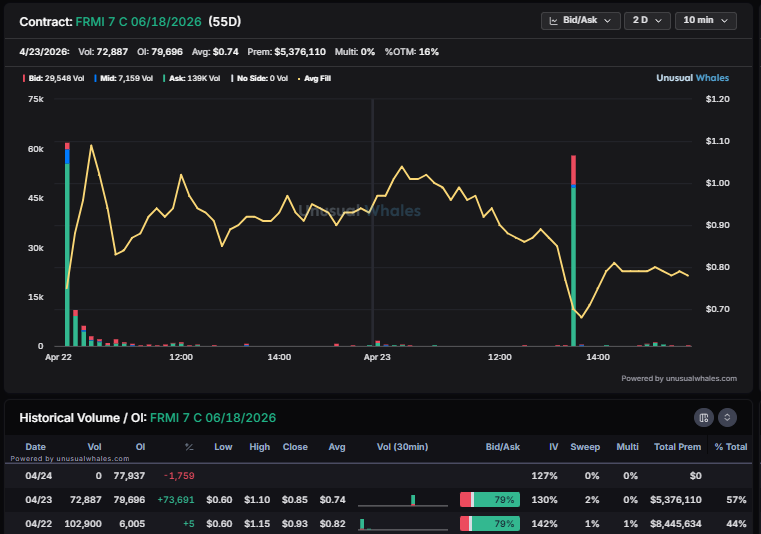Click the %OTM: 16% stat
Image resolution: width=761 pixels, height=534 pixels.
pos(412,52)
